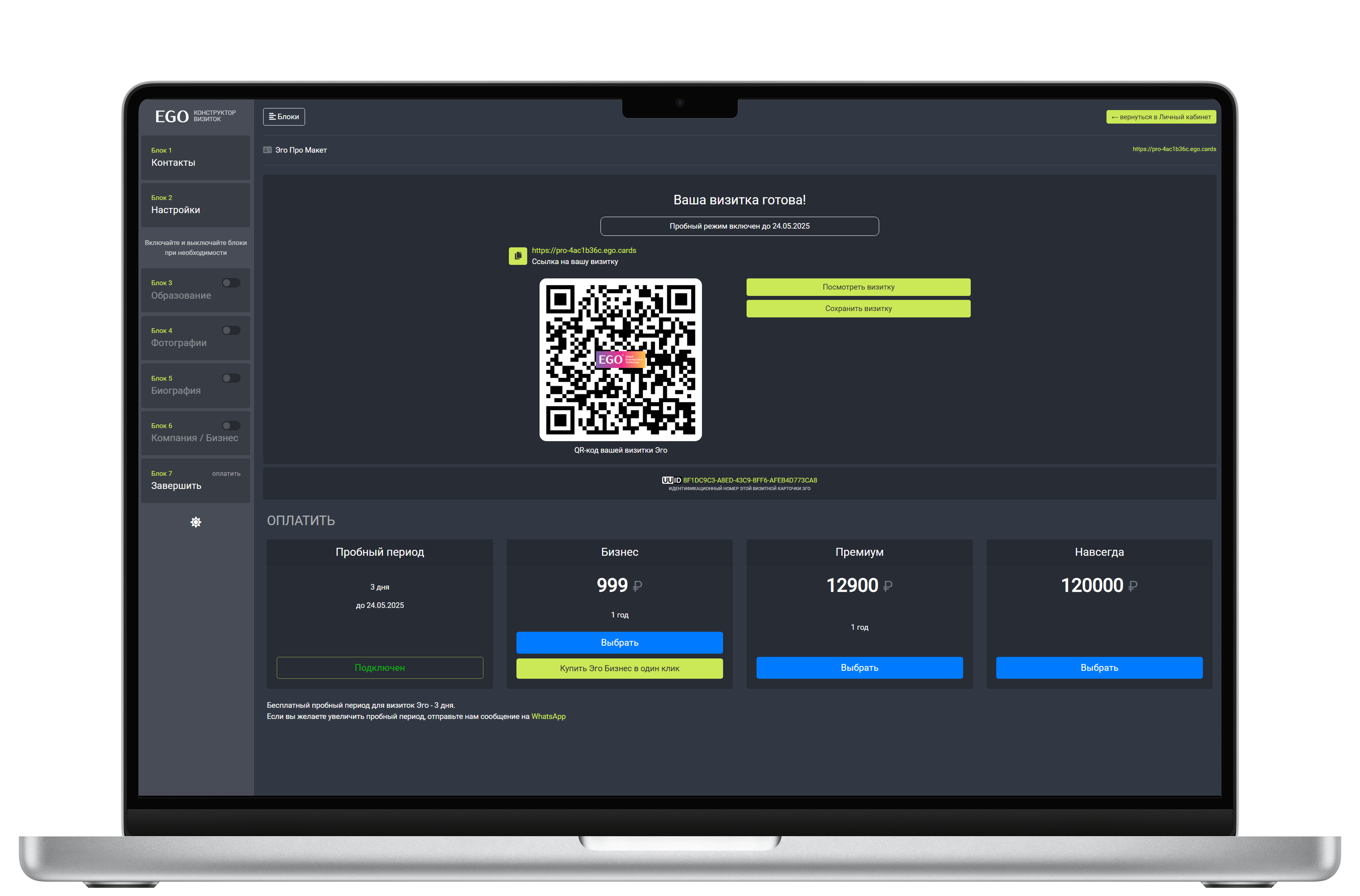The image size is (1360, 896).
Task: Click the card icon beside Эго Про Макет
Action: click(267, 150)
